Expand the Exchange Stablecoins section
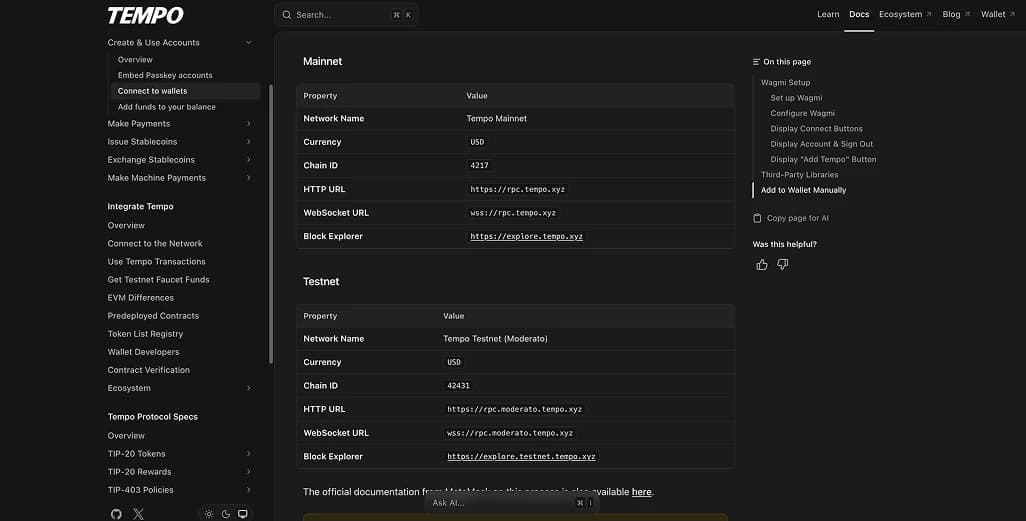The image size is (1026, 521). [x=249, y=160]
